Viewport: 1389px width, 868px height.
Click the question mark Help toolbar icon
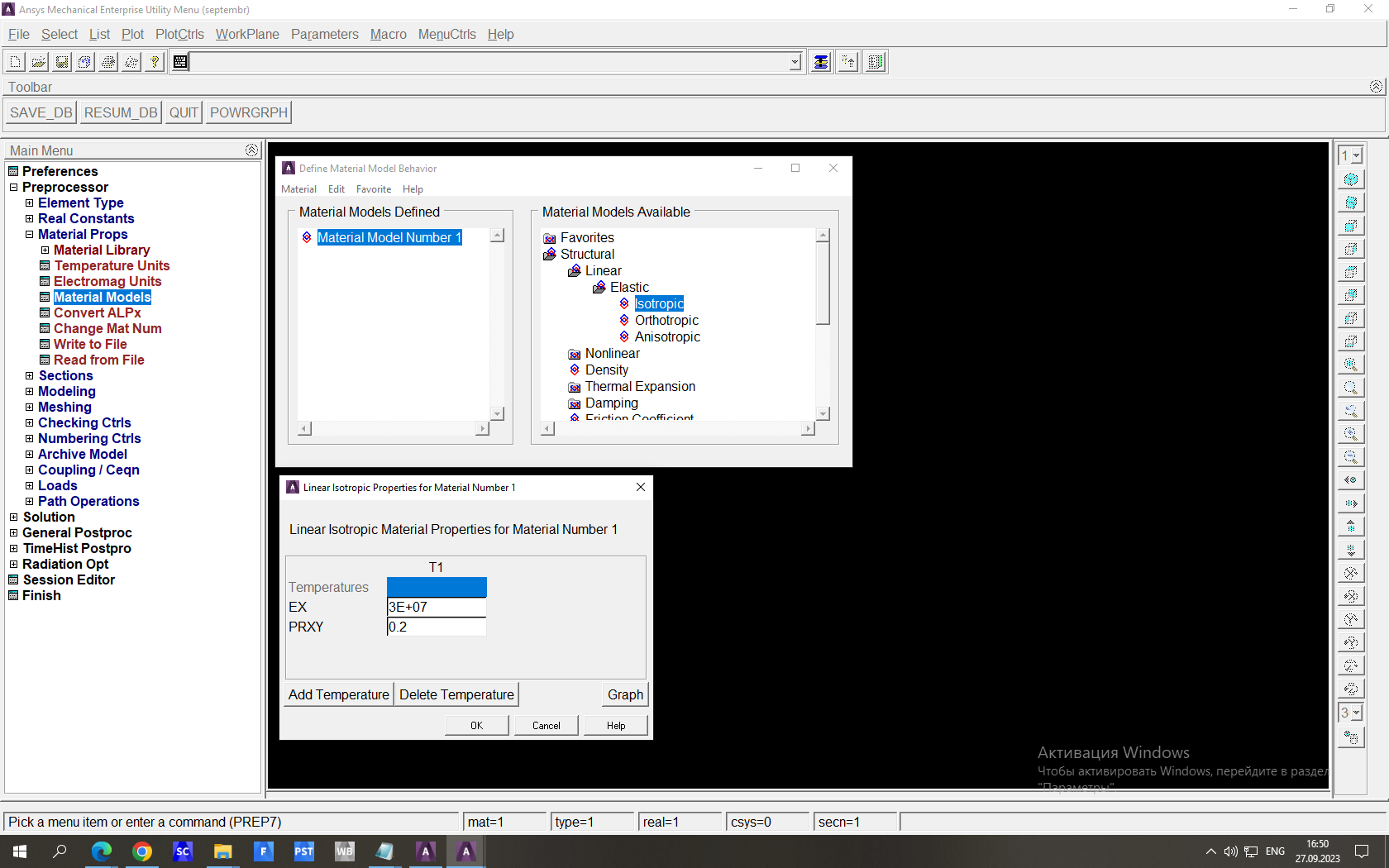(x=155, y=62)
